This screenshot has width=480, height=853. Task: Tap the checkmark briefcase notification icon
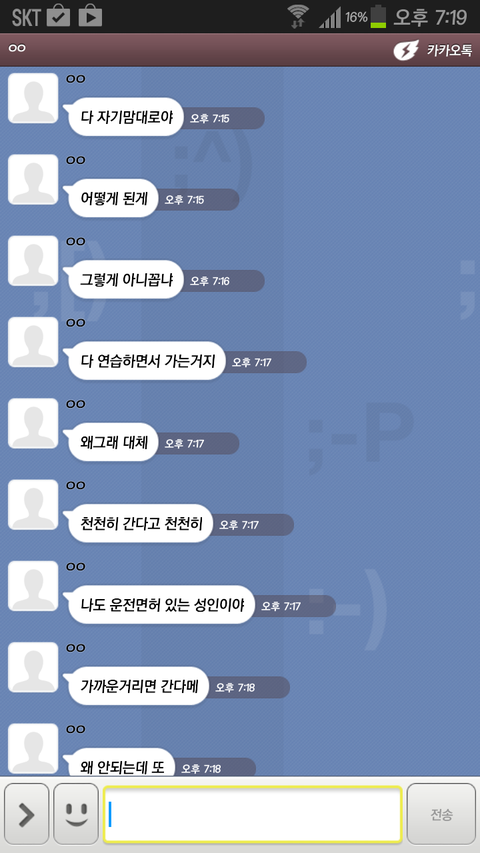pos(58,17)
